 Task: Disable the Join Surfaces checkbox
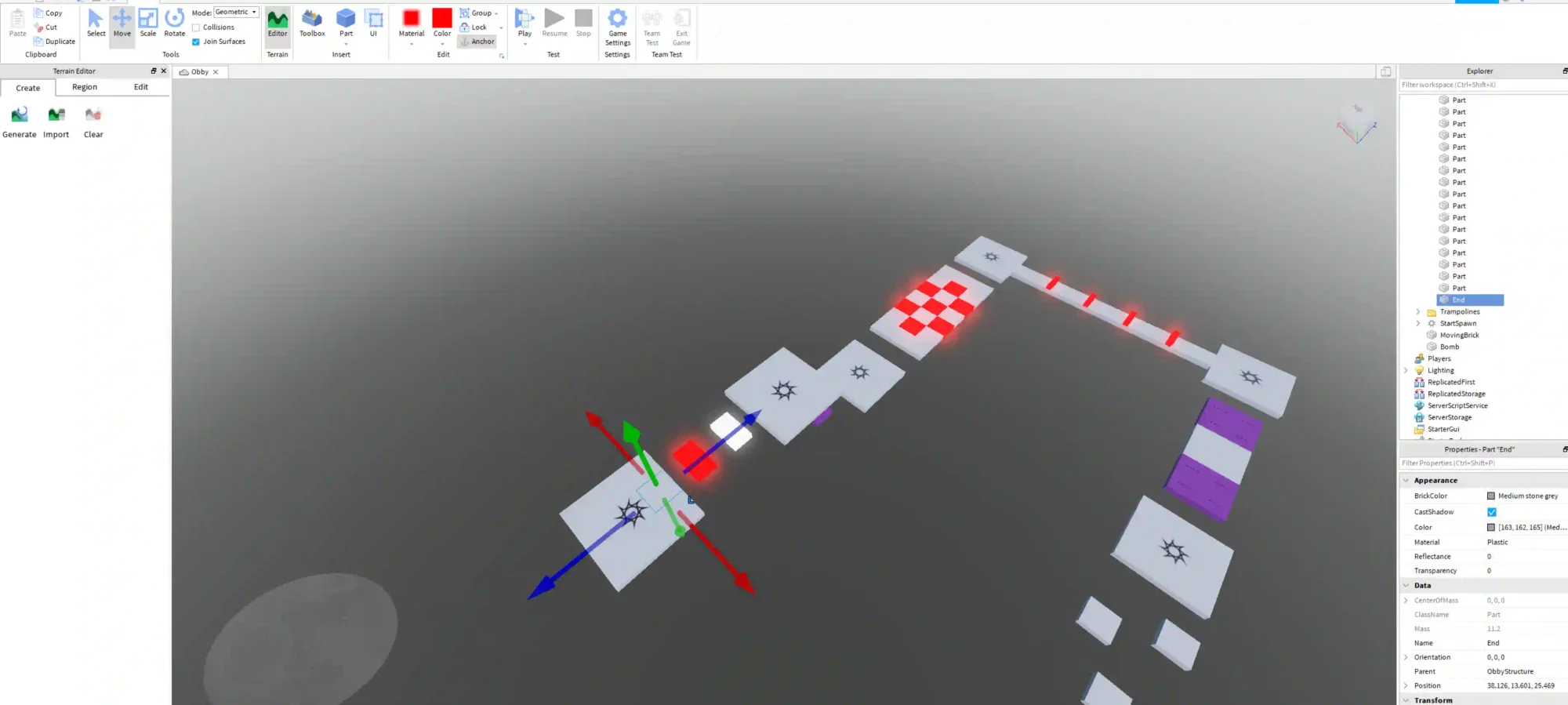click(x=196, y=42)
